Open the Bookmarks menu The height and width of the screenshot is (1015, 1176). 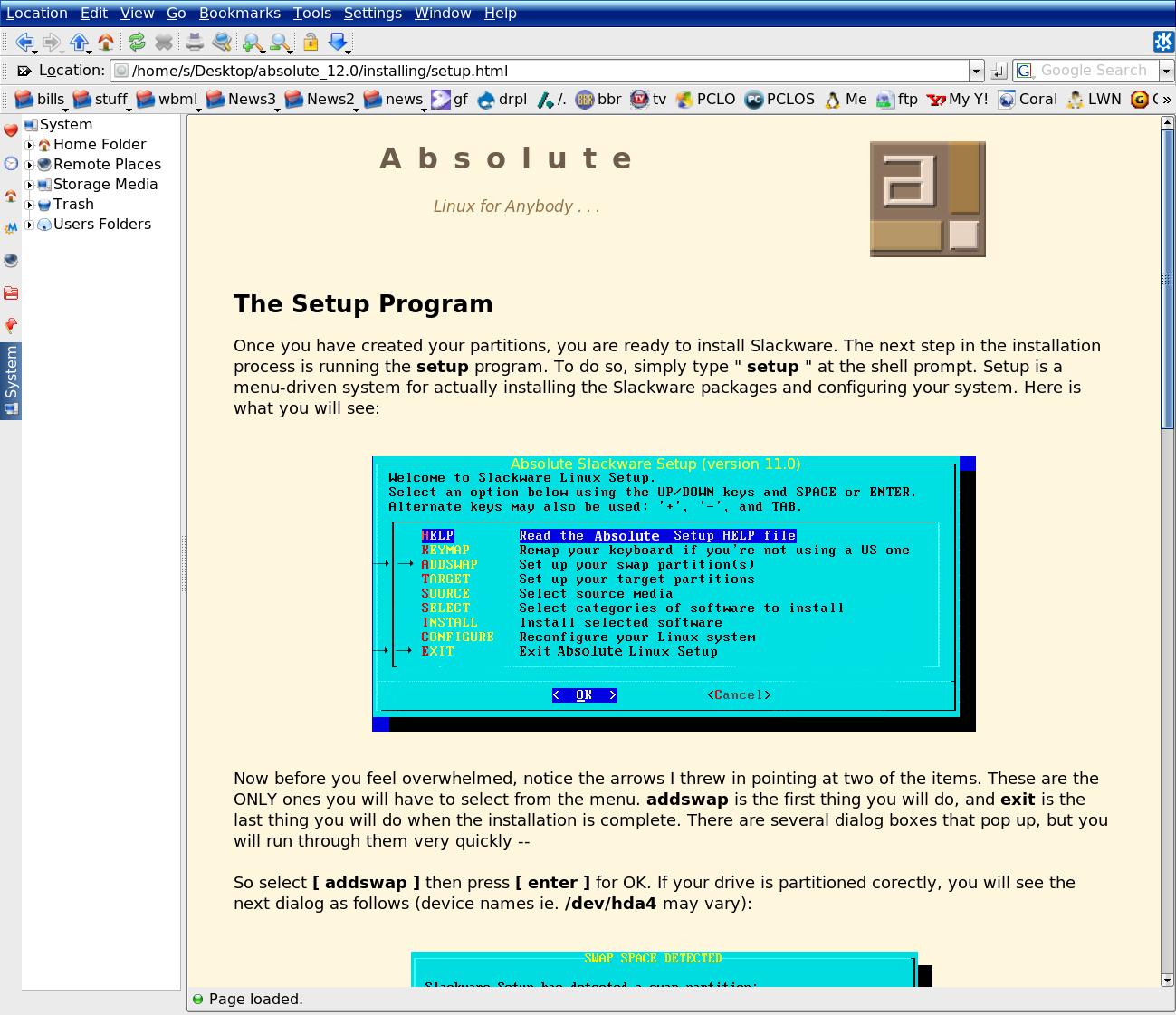pos(240,14)
